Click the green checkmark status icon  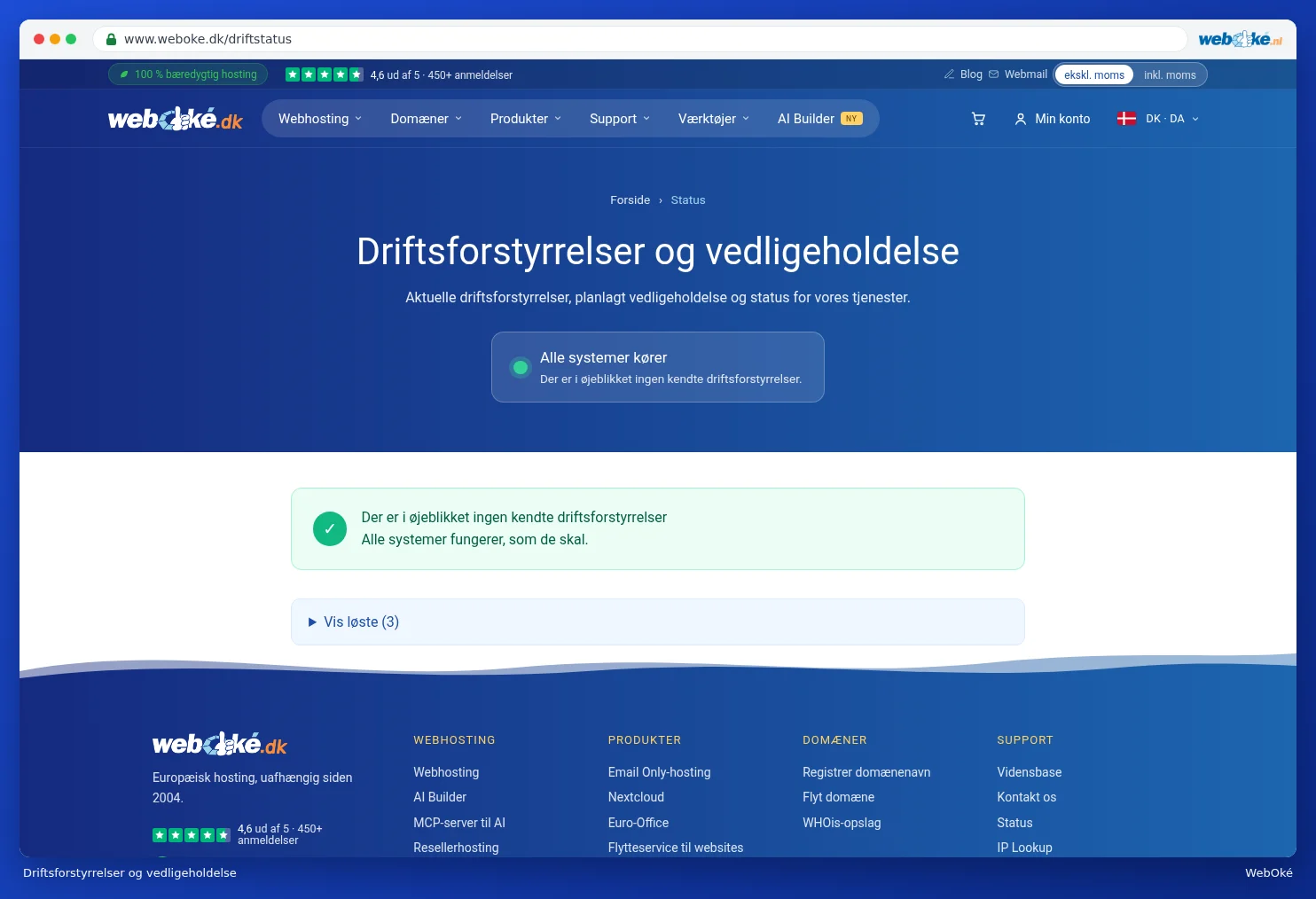[330, 529]
